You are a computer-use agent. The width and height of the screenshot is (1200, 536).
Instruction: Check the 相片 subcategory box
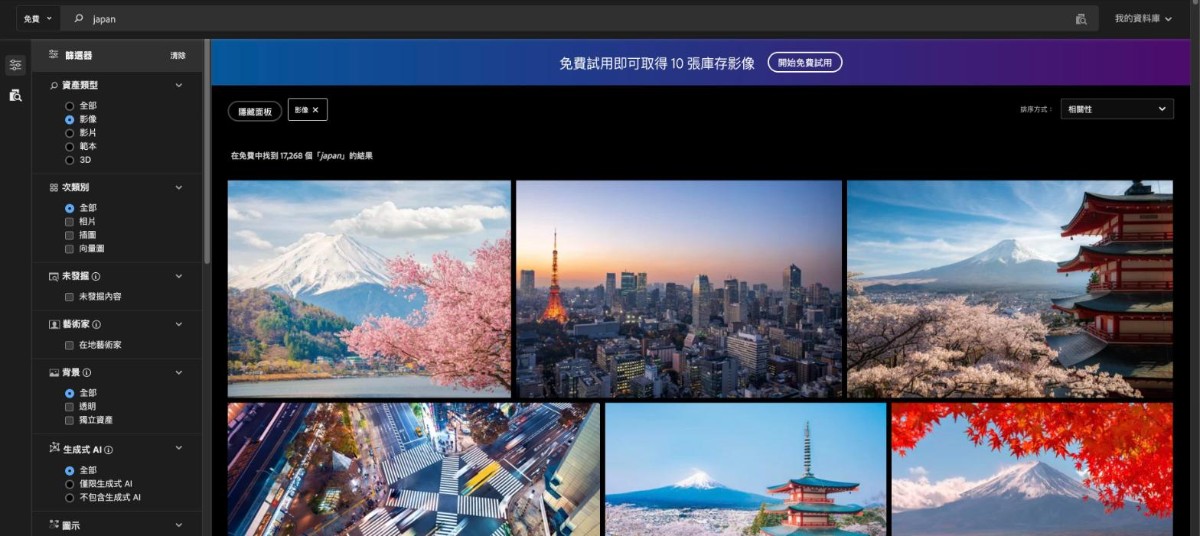tap(70, 221)
